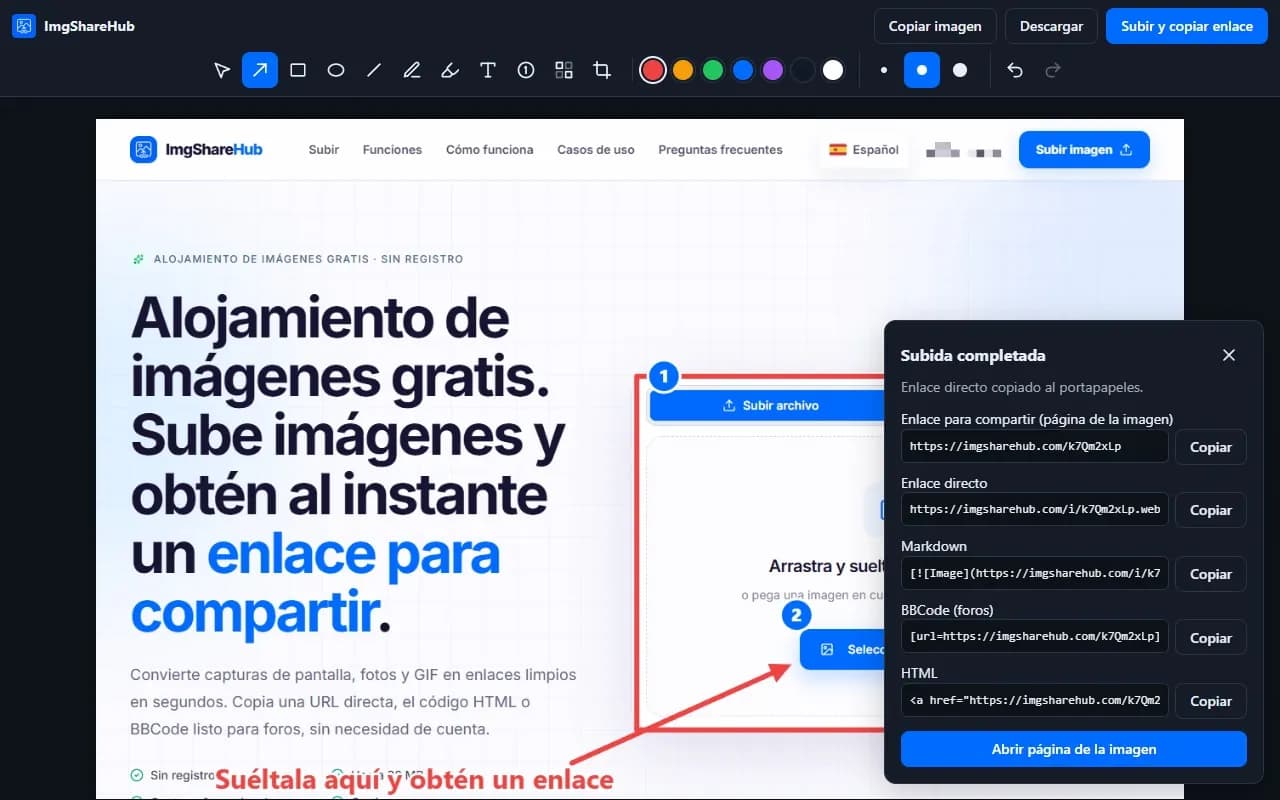Image resolution: width=1280 pixels, height=800 pixels.
Task: Undo the last annotation
Action: pos(1015,70)
